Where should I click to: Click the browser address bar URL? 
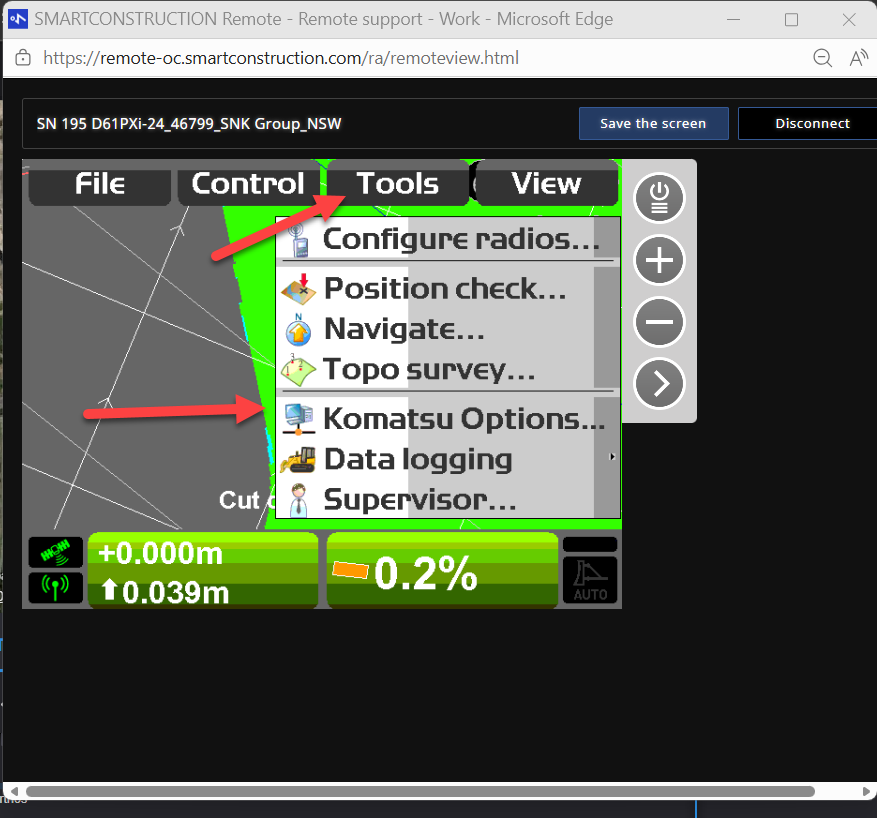281,58
